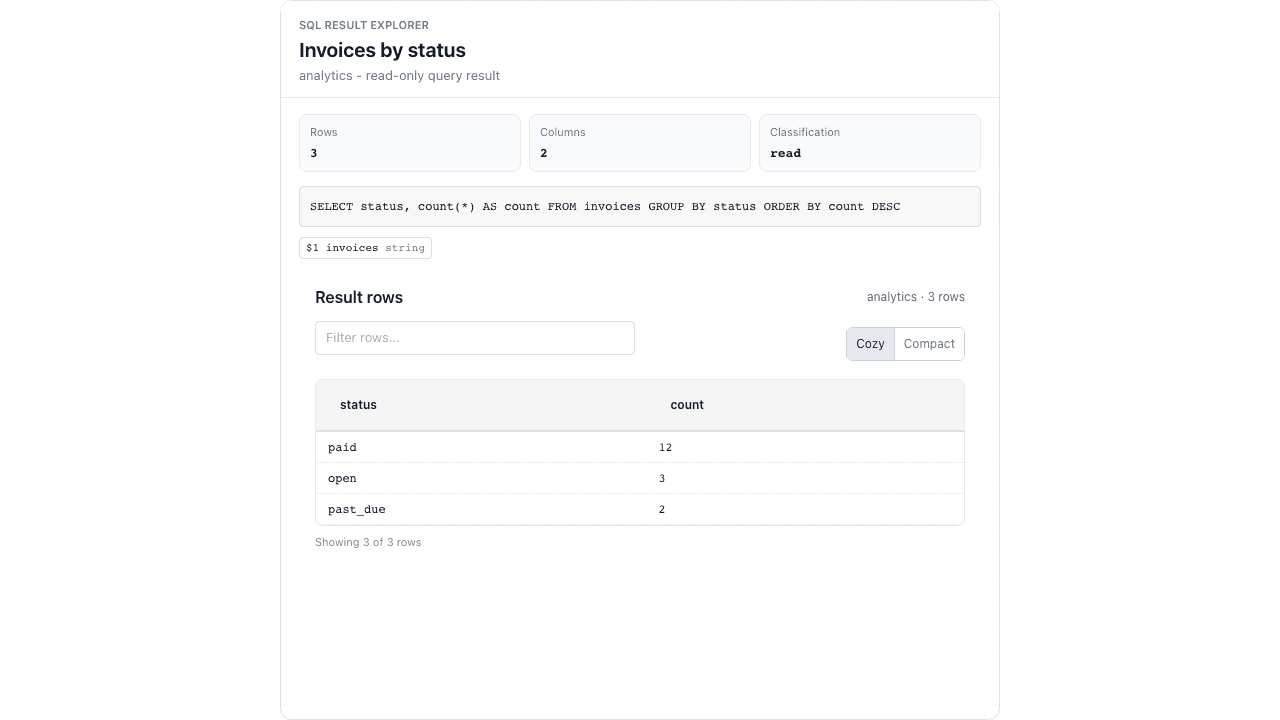Click the count value 2 for past_due

click(662, 509)
